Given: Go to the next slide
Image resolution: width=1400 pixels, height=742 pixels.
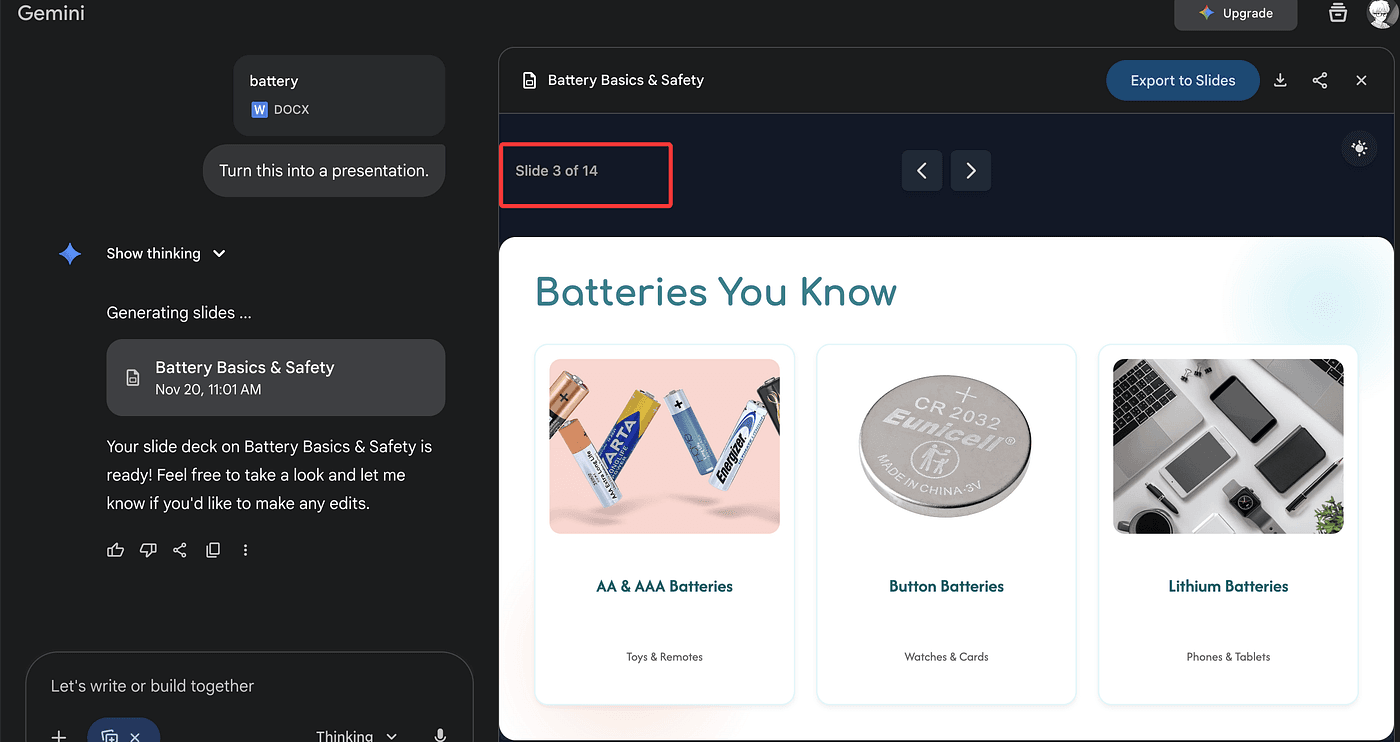Looking at the screenshot, I should pyautogui.click(x=970, y=171).
